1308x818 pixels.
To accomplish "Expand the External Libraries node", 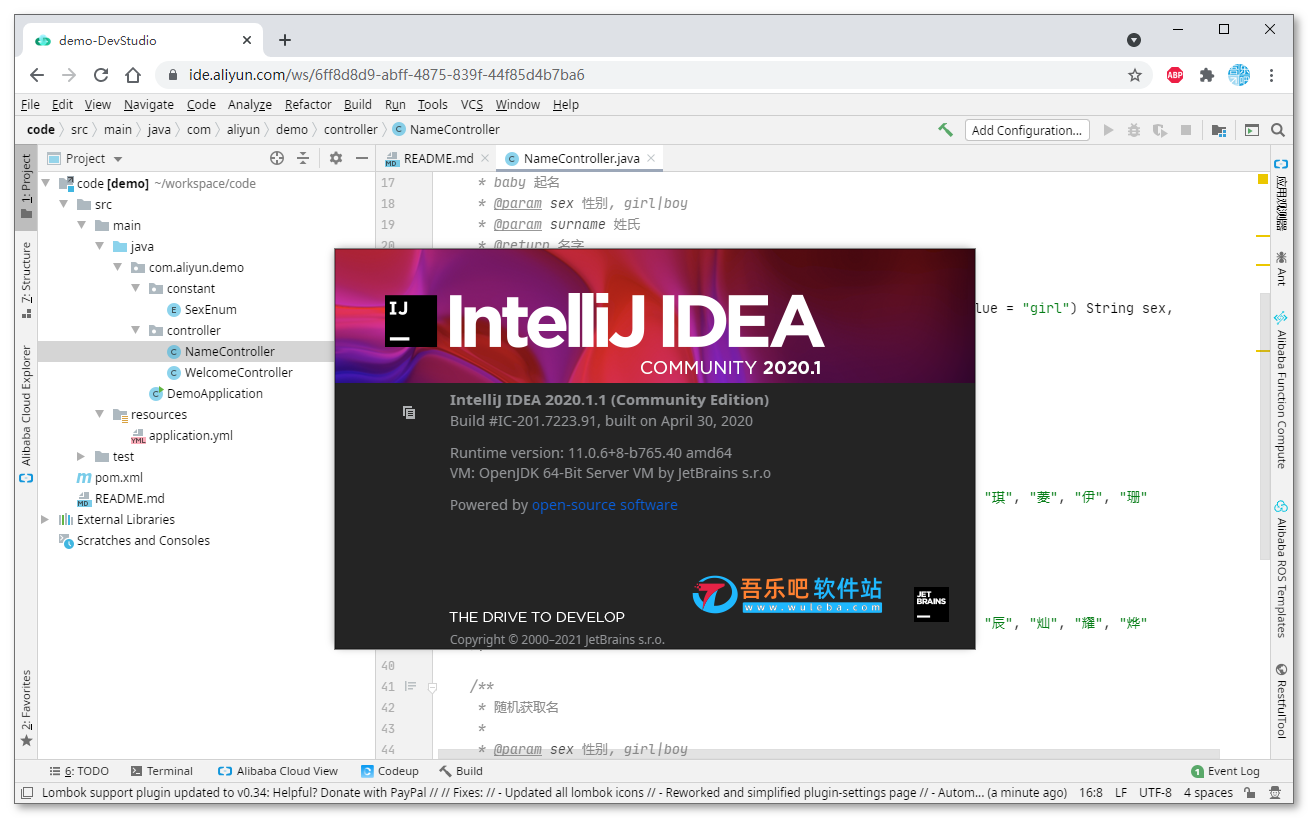I will click(x=46, y=519).
